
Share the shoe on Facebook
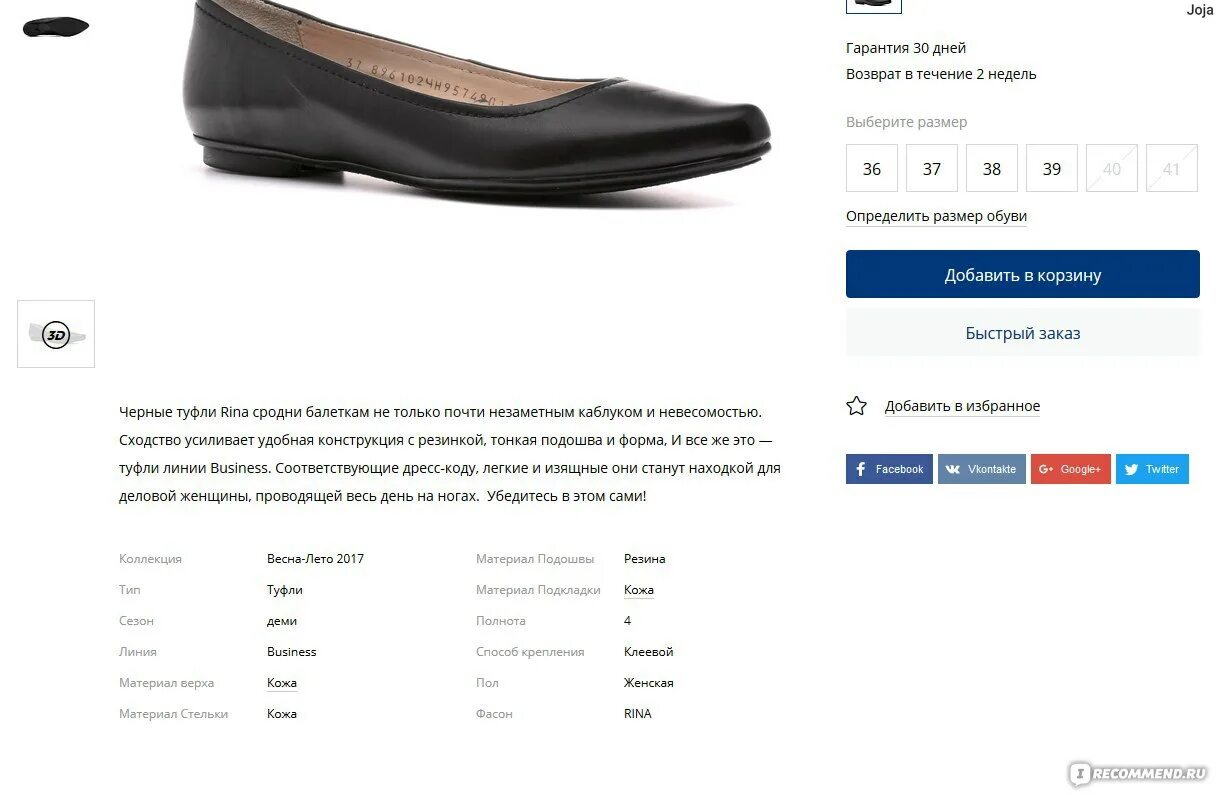889,469
